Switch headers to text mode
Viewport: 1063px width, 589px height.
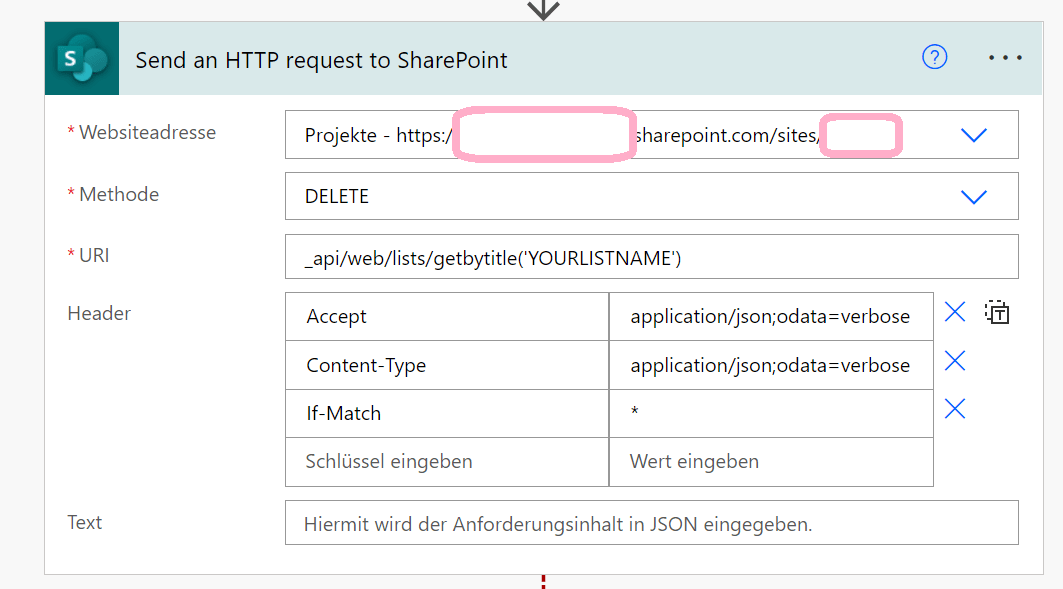996,313
